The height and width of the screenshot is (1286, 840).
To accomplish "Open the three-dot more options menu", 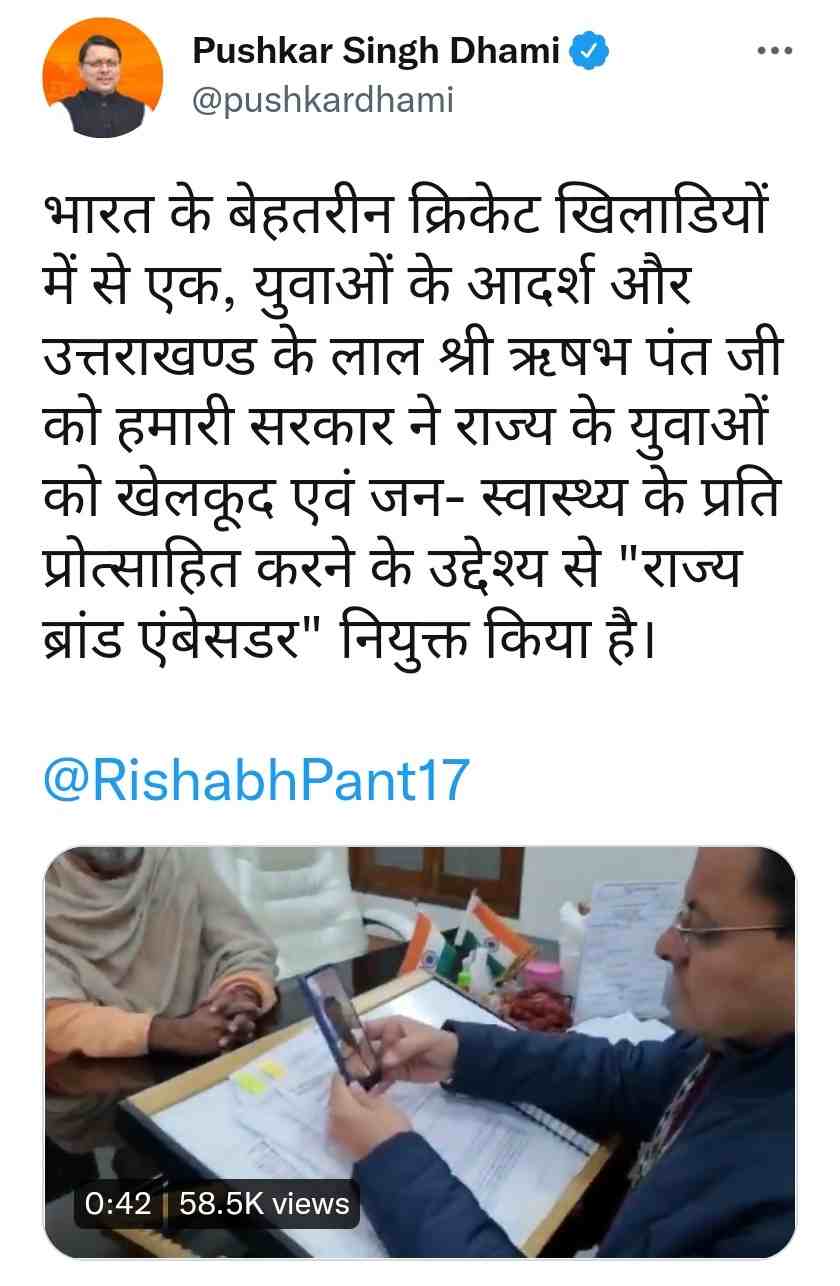I will point(774,51).
